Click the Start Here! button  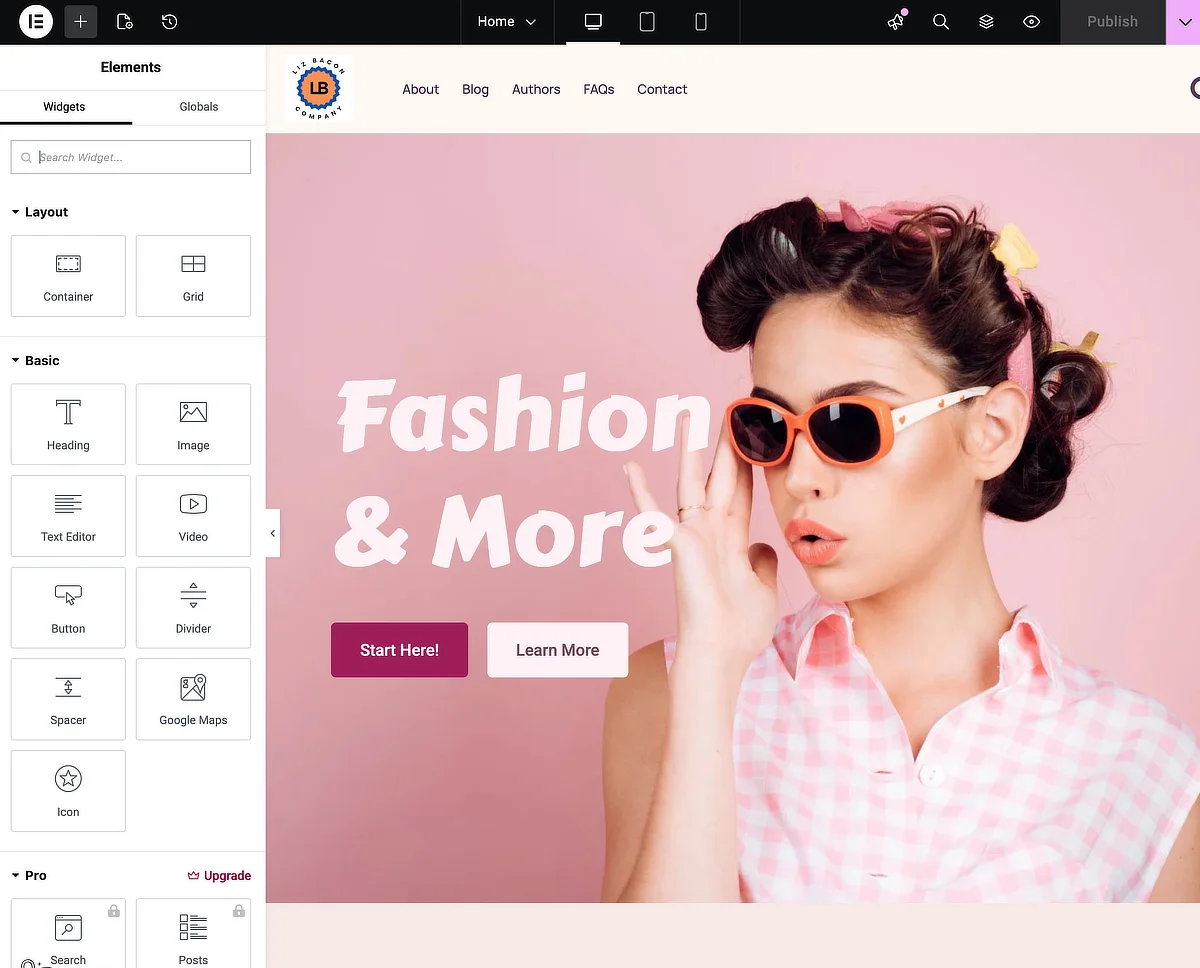point(399,650)
